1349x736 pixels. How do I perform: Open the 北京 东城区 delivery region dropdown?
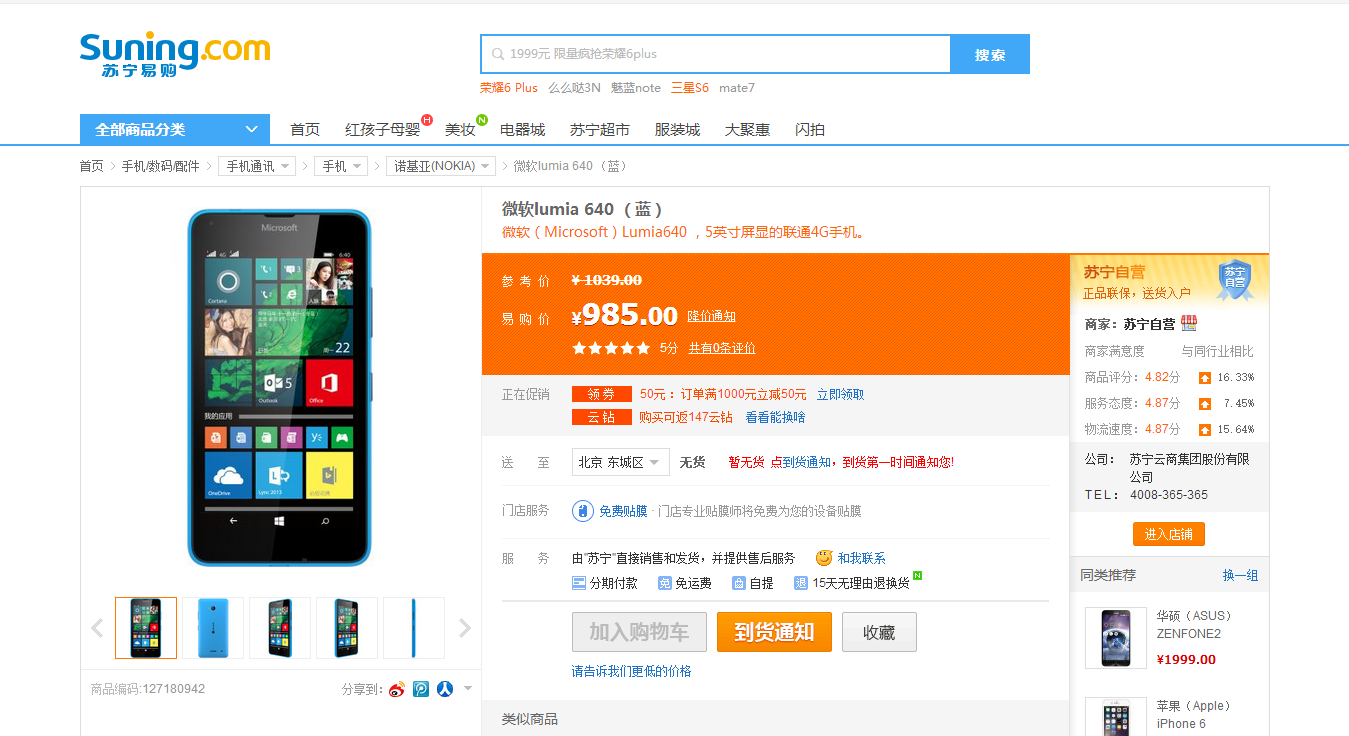pos(620,462)
